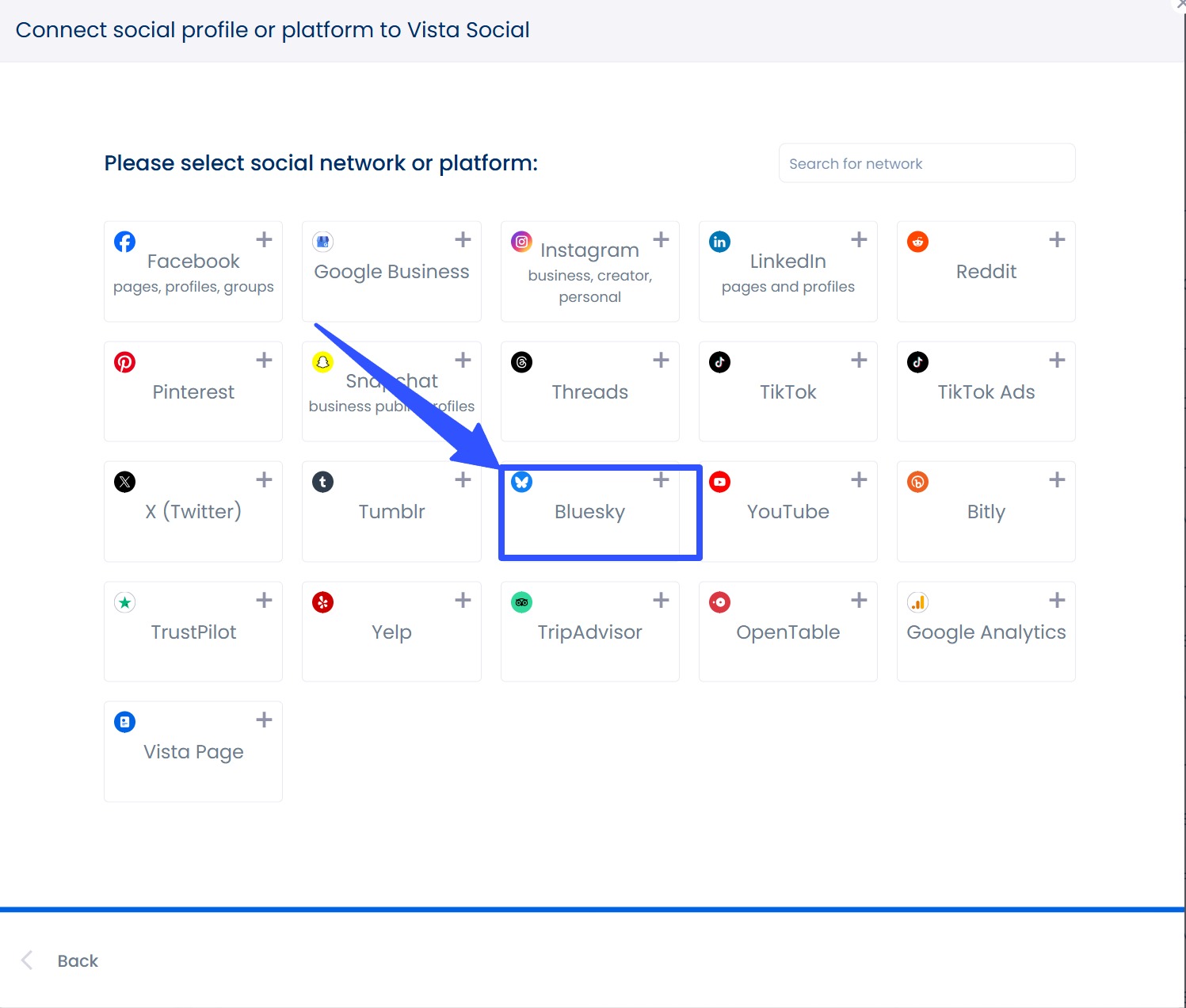Click the YouTube logo icon

click(719, 482)
